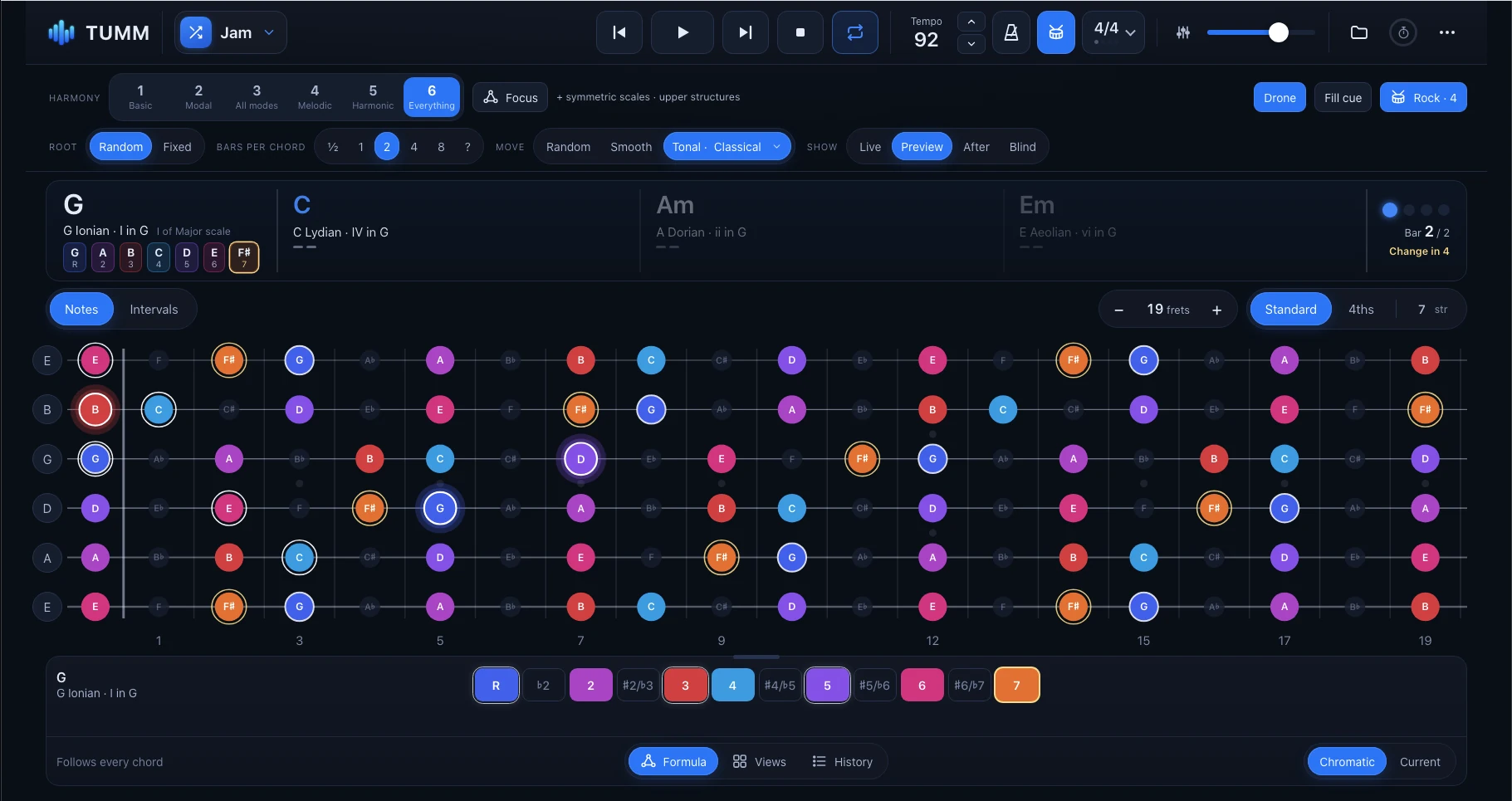Decrease fret count with the minus button
The image size is (1512, 801).
[x=1118, y=310]
